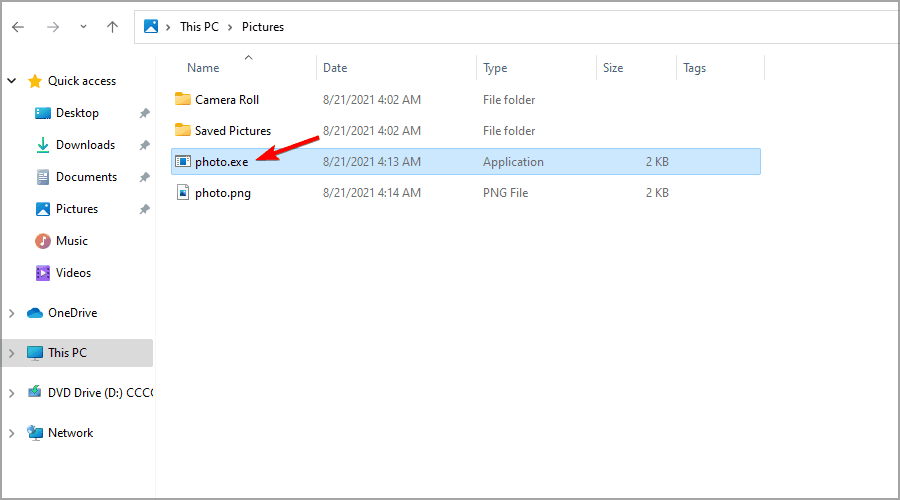Image resolution: width=900 pixels, height=500 pixels.
Task: Click the photo.png image file icon
Action: tap(183, 192)
